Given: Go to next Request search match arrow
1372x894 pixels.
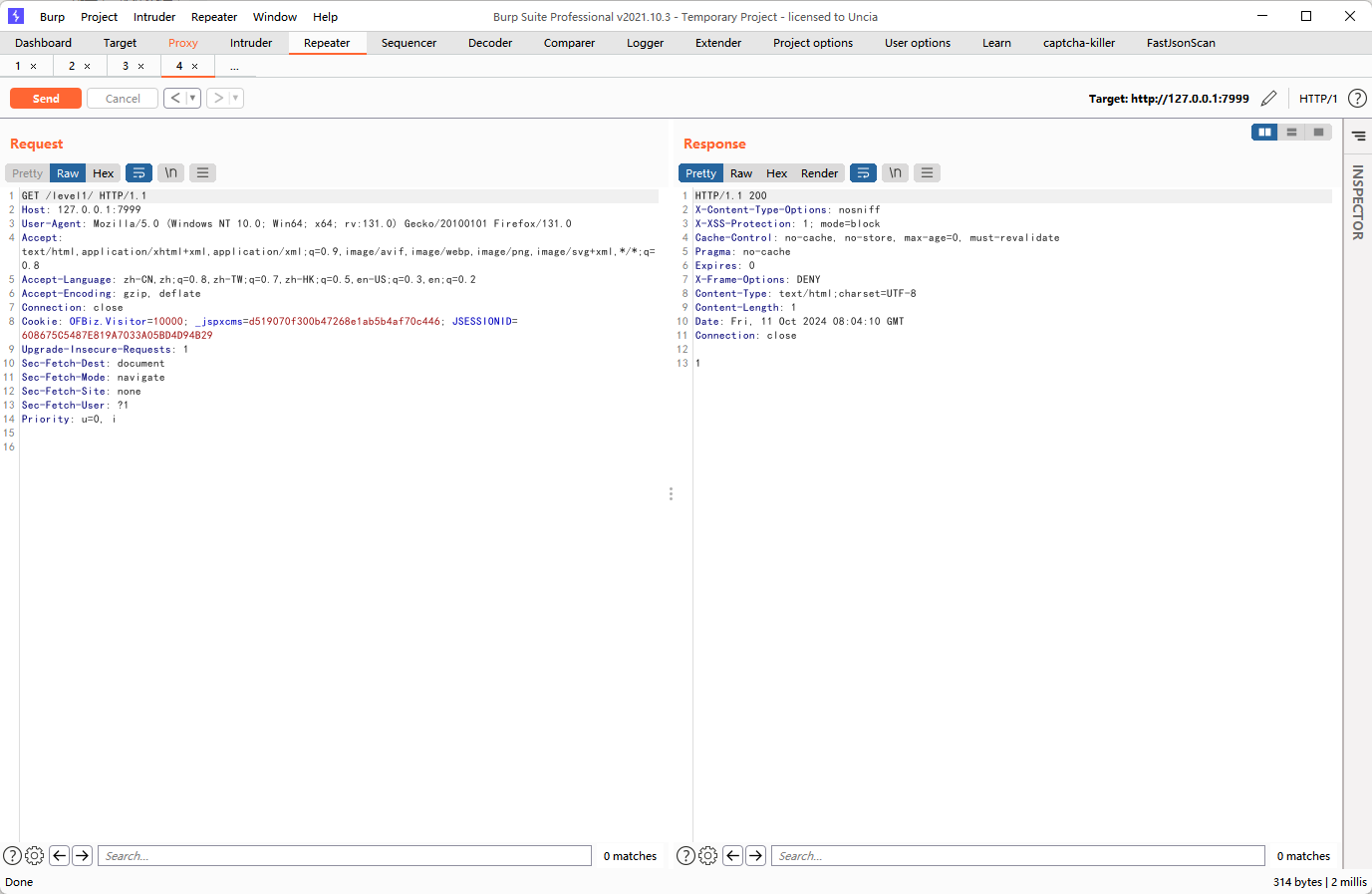Looking at the screenshot, I should click(82, 855).
